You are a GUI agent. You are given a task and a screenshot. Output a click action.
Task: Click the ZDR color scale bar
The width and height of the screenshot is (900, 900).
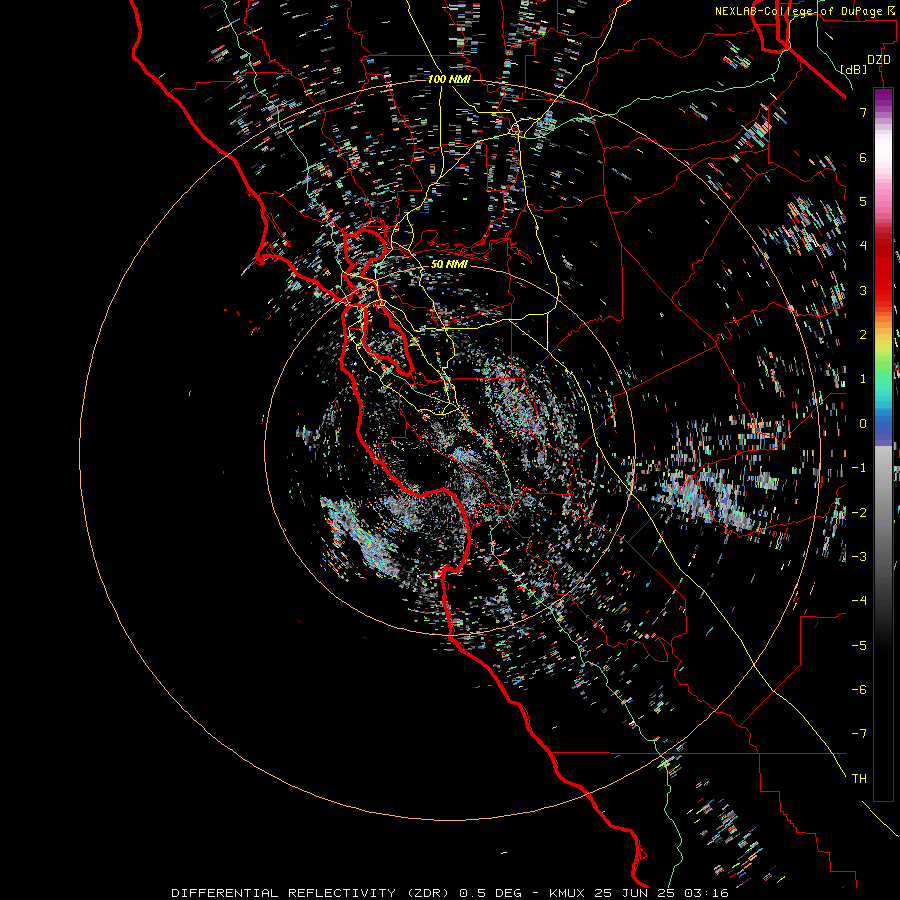(x=883, y=444)
